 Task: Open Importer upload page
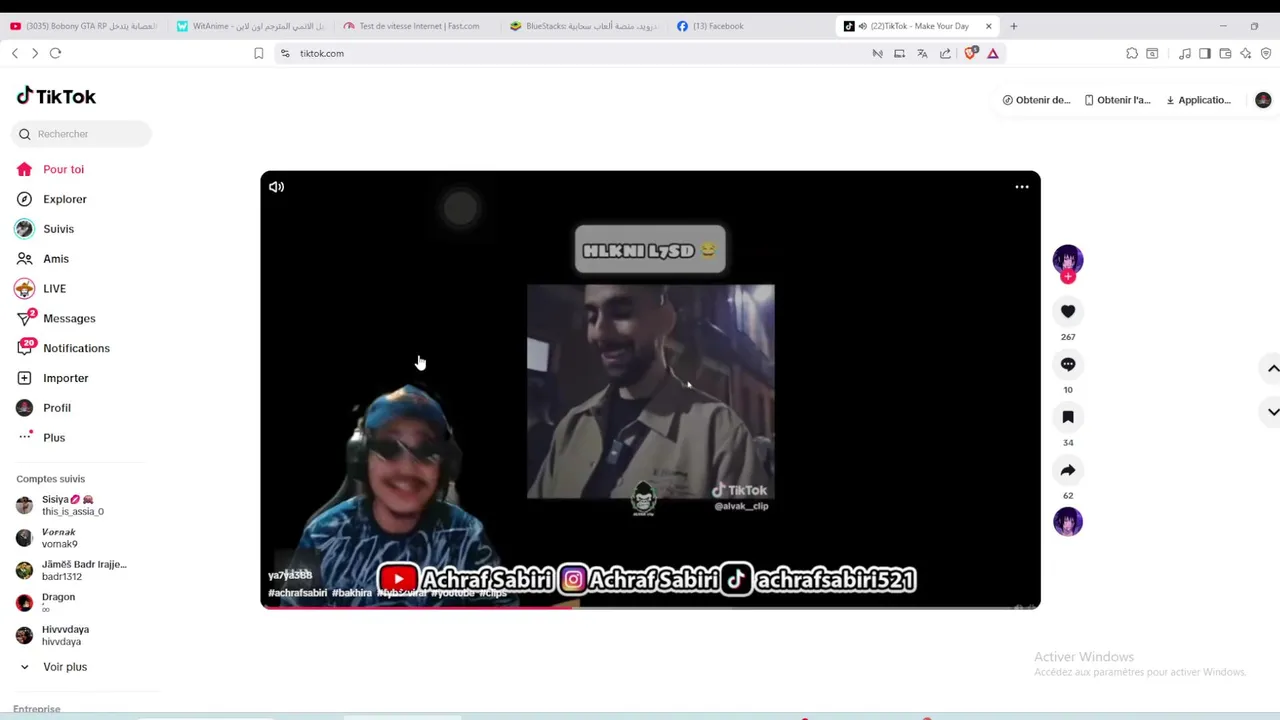[65, 378]
